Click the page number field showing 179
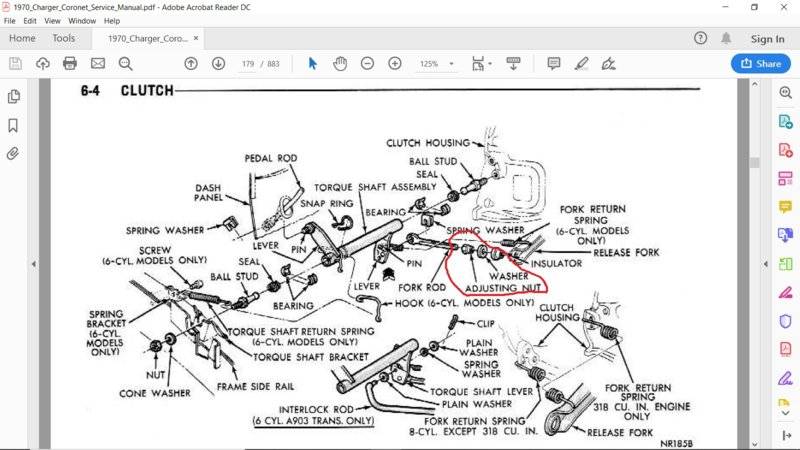Screen dimensions: 800x450 [249, 63]
